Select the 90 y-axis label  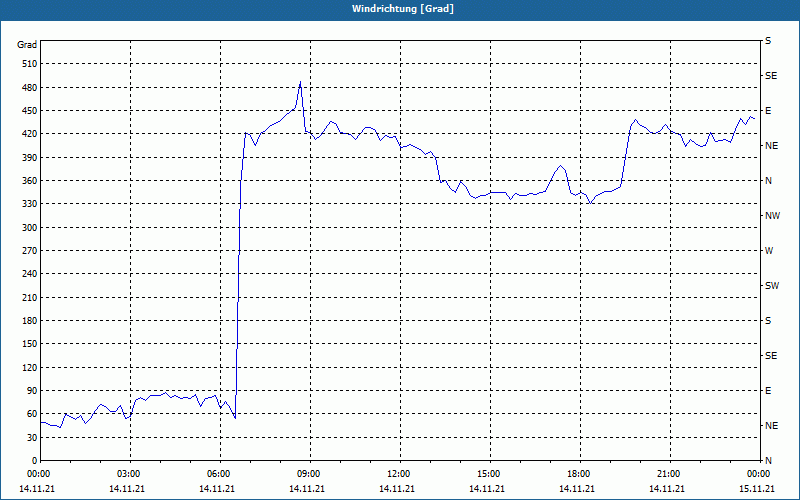(x=32, y=391)
